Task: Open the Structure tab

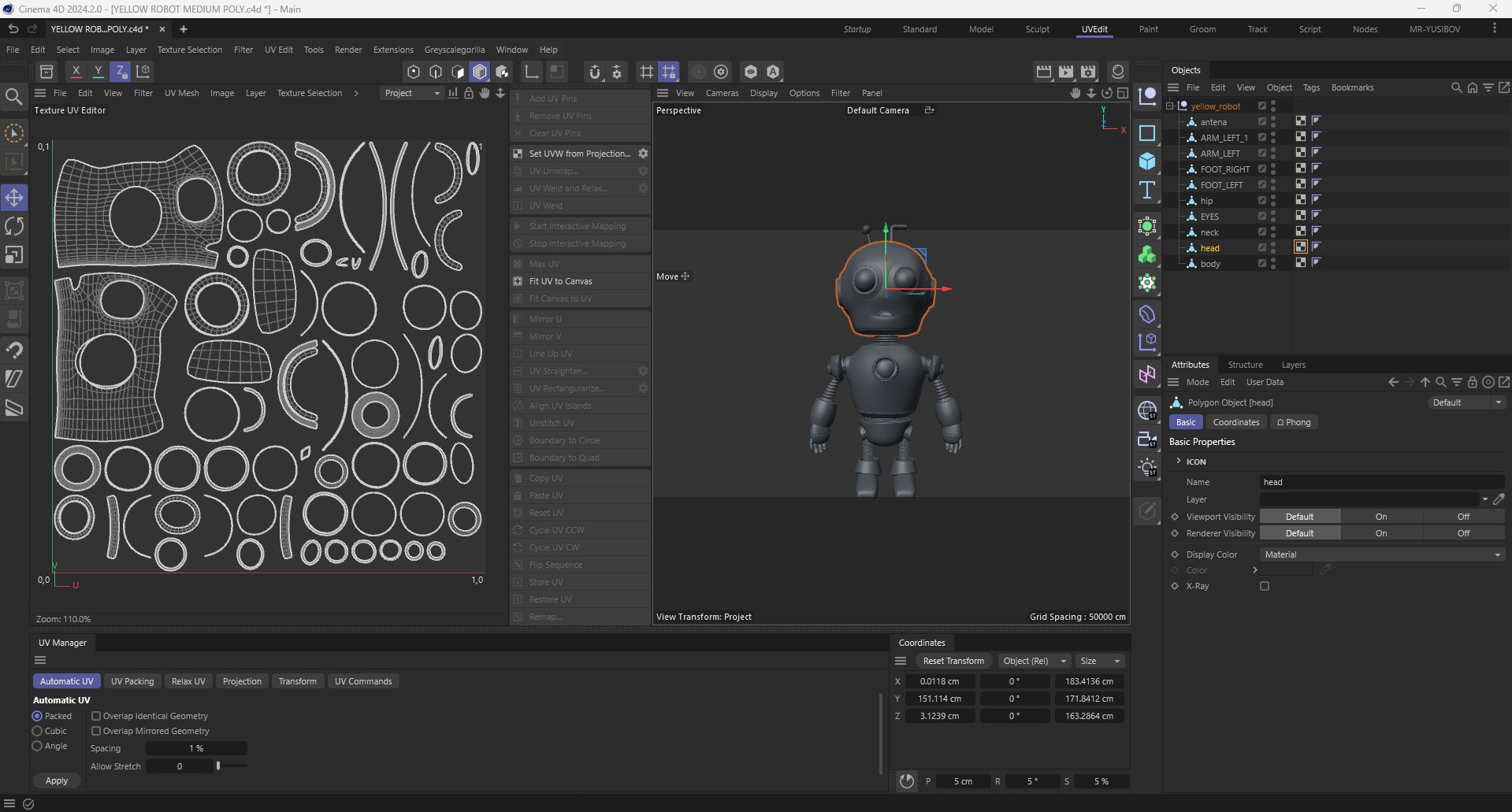Action: pyautogui.click(x=1245, y=365)
